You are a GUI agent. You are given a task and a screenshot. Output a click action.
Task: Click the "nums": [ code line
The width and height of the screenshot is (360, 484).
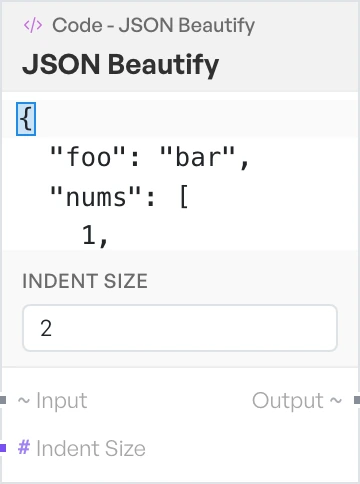[x=119, y=197]
